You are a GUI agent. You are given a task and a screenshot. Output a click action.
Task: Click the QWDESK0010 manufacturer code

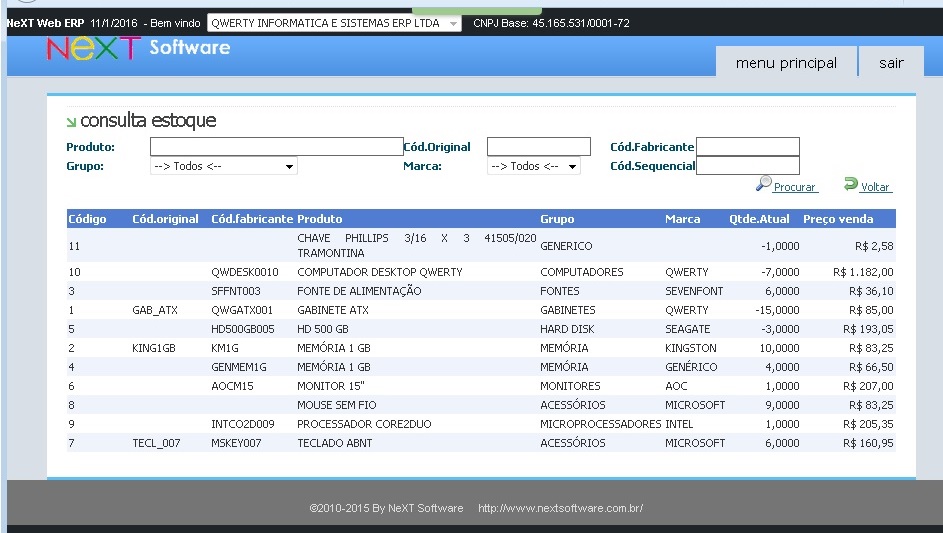(x=245, y=273)
